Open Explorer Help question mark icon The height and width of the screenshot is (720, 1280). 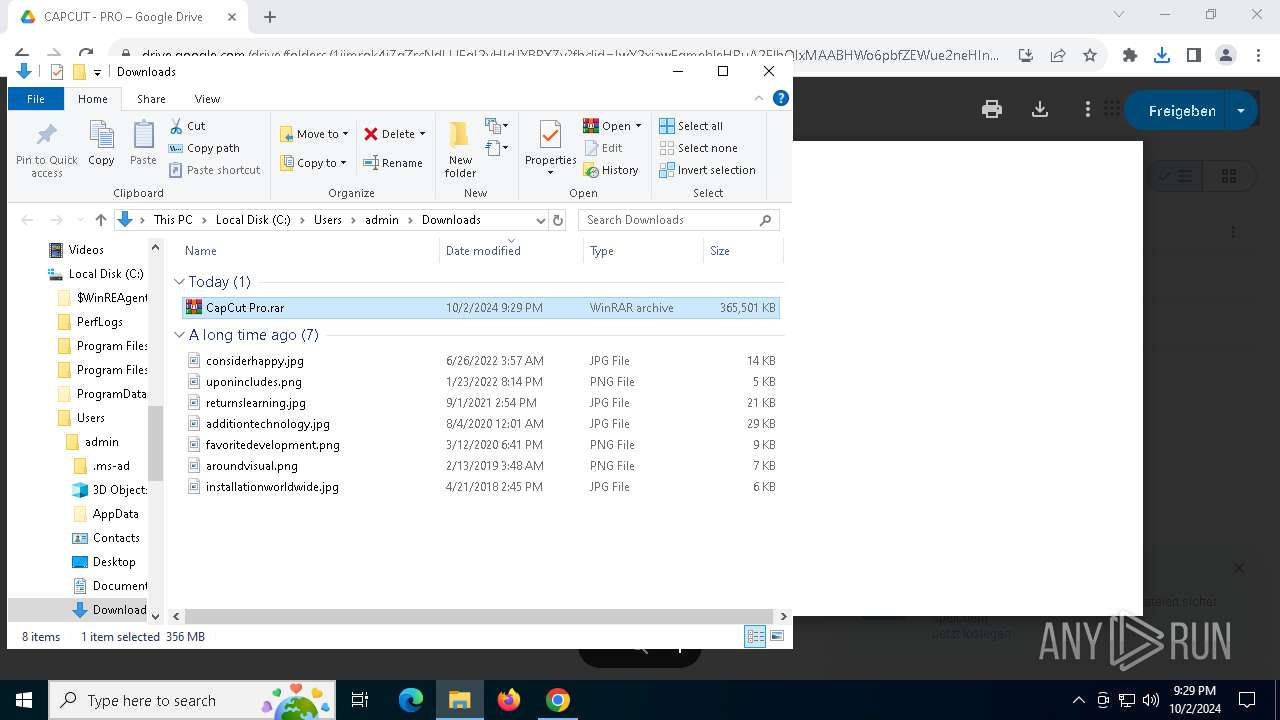click(x=781, y=98)
